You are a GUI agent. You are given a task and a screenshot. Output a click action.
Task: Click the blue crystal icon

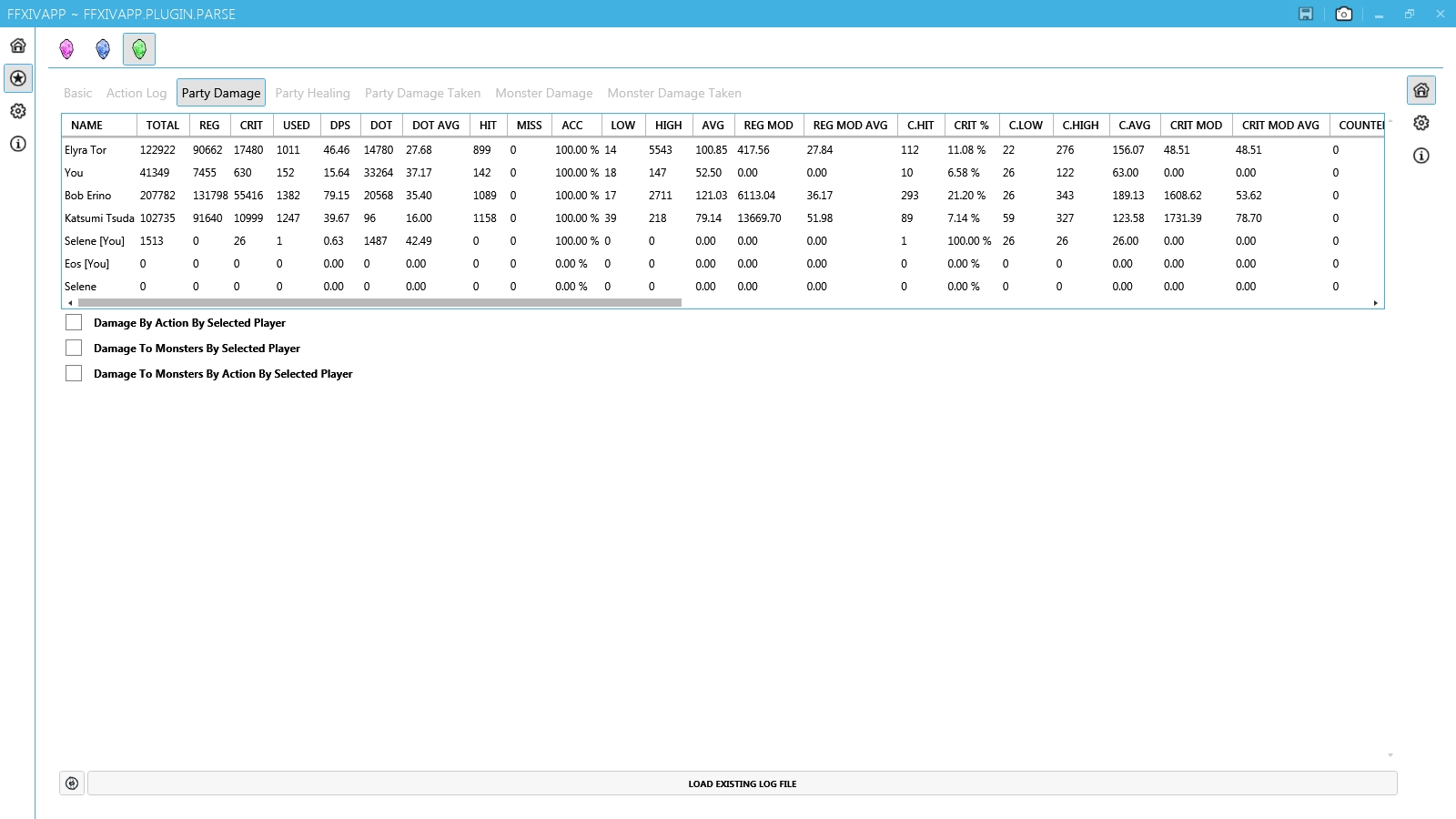[103, 49]
